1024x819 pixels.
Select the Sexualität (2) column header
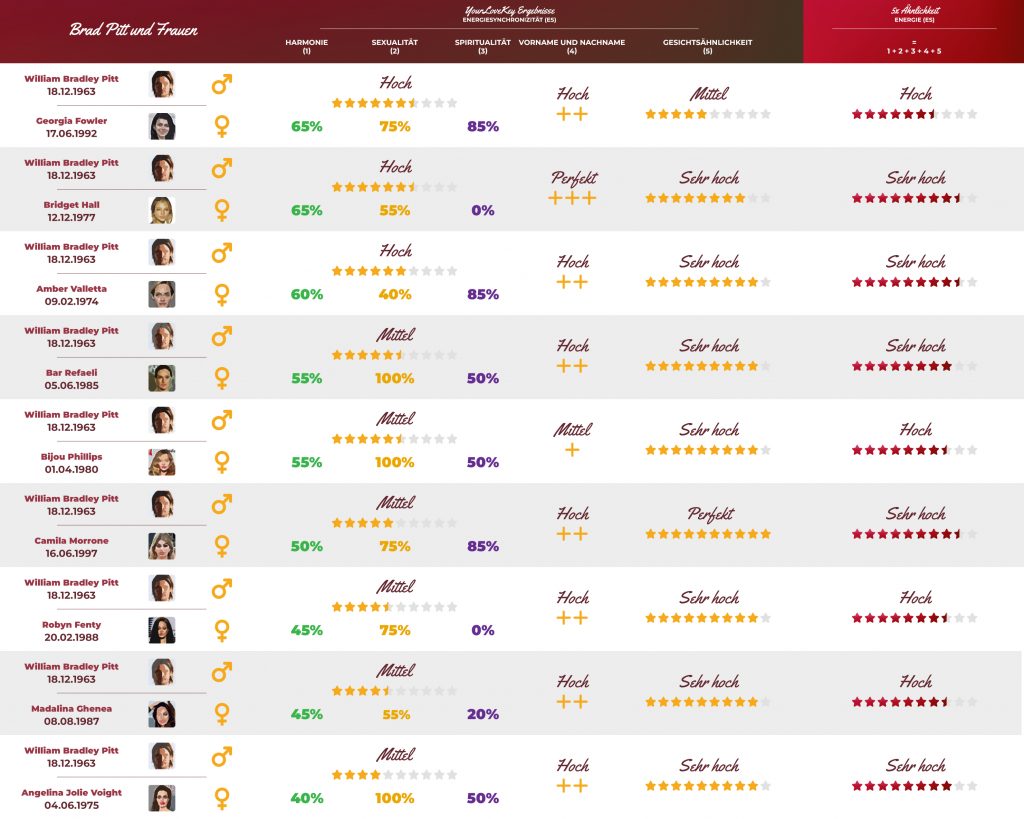pos(395,46)
